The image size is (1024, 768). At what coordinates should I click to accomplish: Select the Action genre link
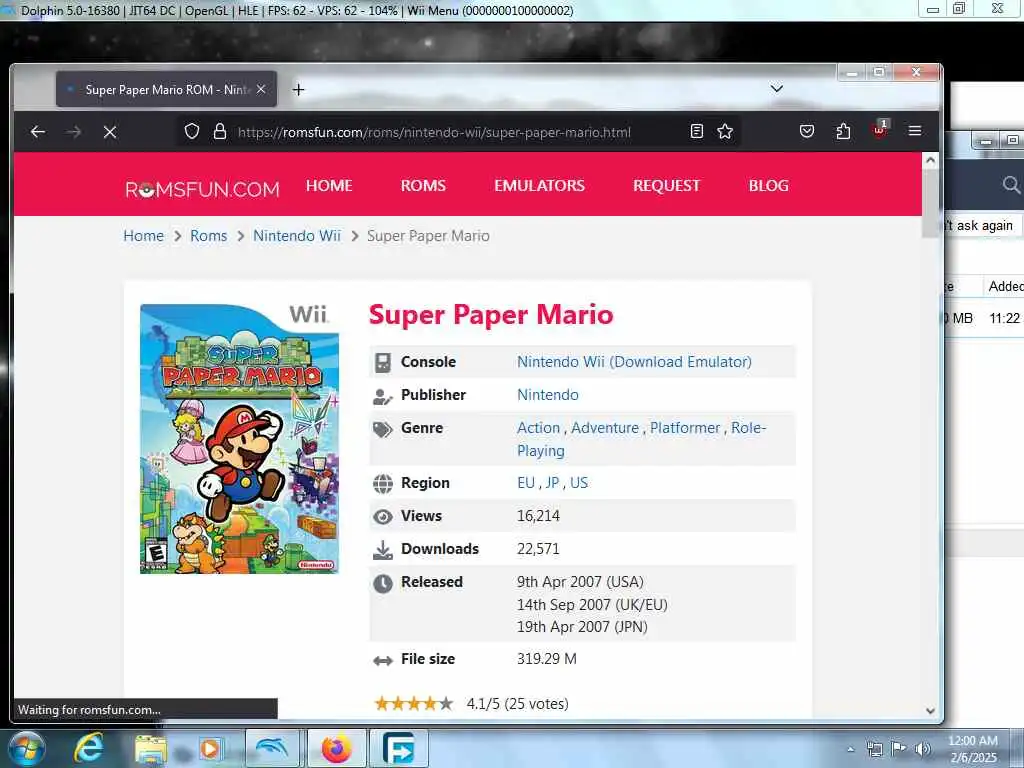[539, 428]
